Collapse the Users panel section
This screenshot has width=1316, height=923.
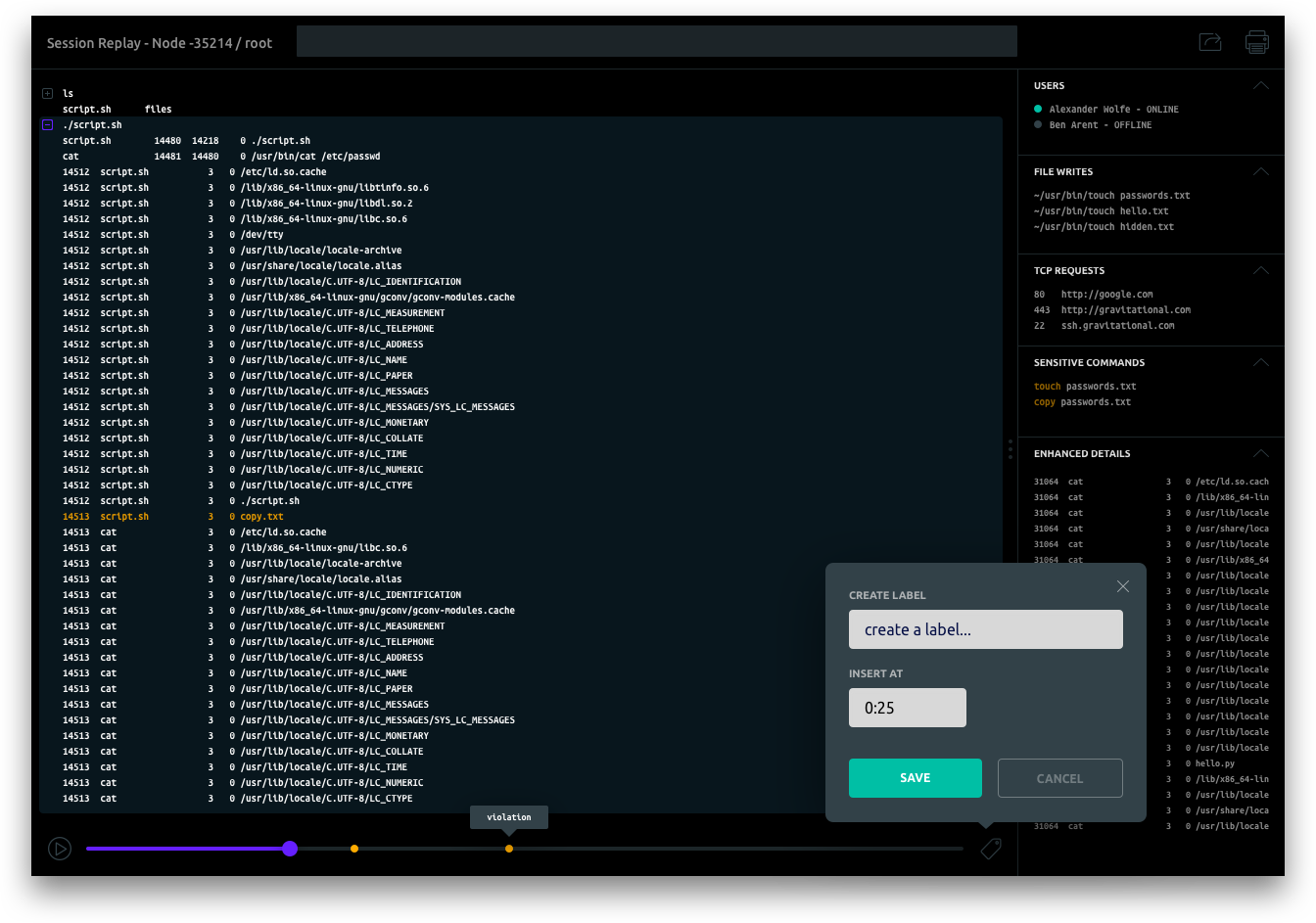1261,86
